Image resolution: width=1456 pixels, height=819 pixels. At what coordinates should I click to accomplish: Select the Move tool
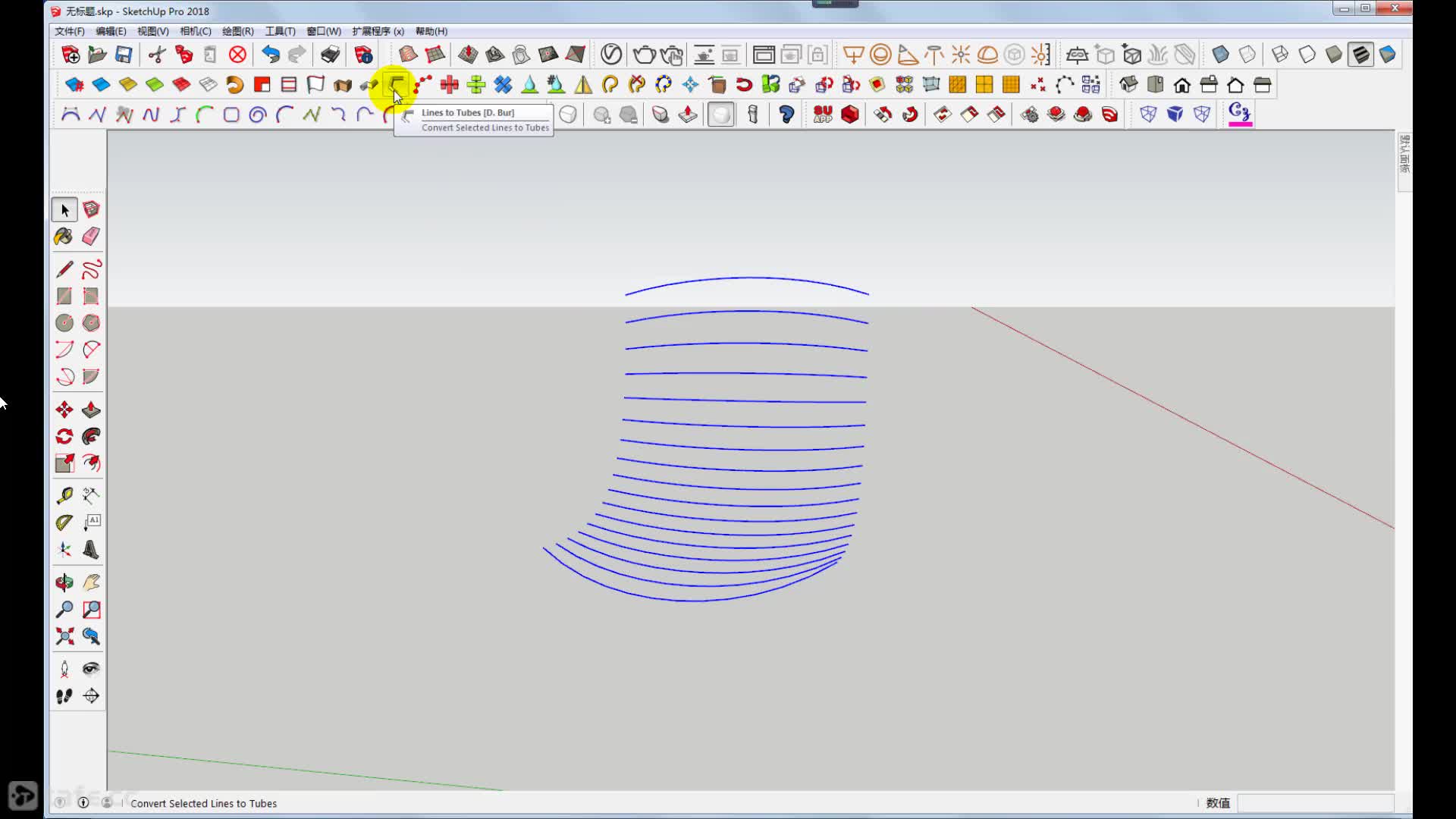(64, 410)
